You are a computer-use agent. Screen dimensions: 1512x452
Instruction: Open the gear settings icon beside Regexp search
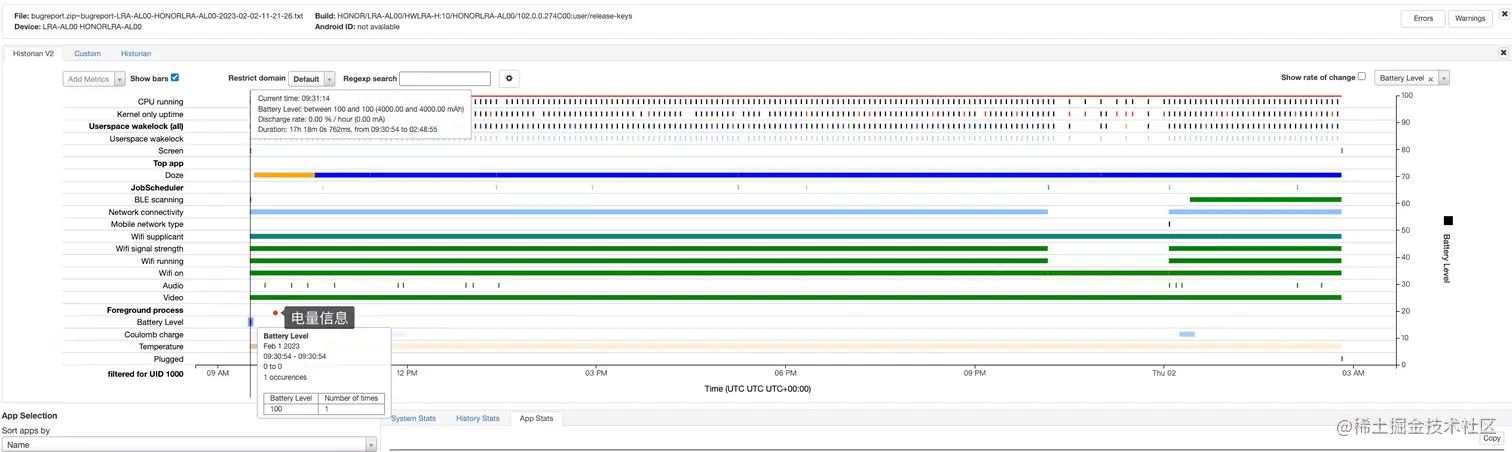(x=509, y=79)
